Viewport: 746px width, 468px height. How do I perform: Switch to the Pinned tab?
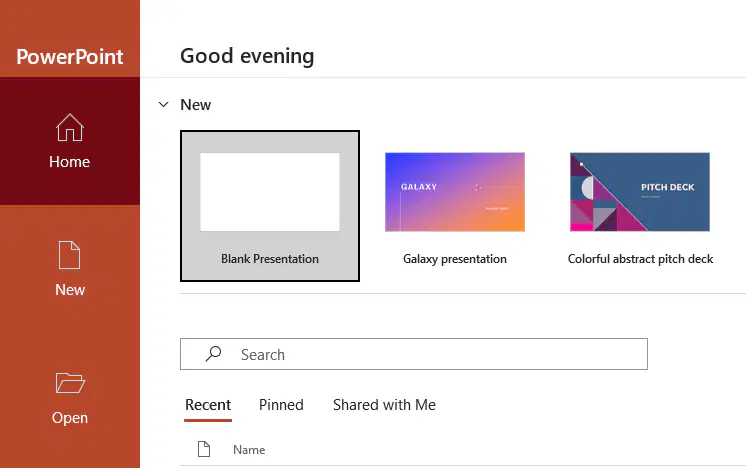tap(281, 405)
